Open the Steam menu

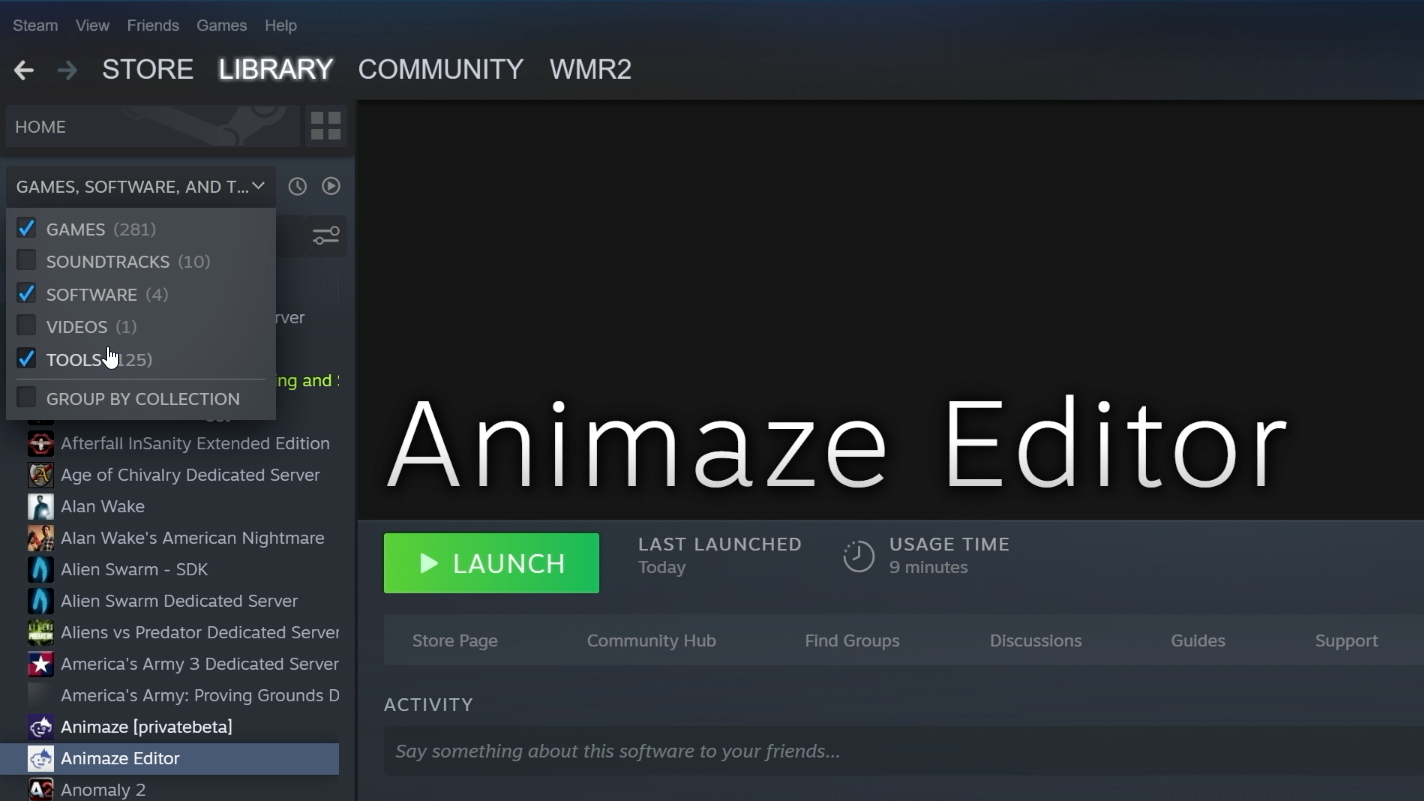click(35, 25)
